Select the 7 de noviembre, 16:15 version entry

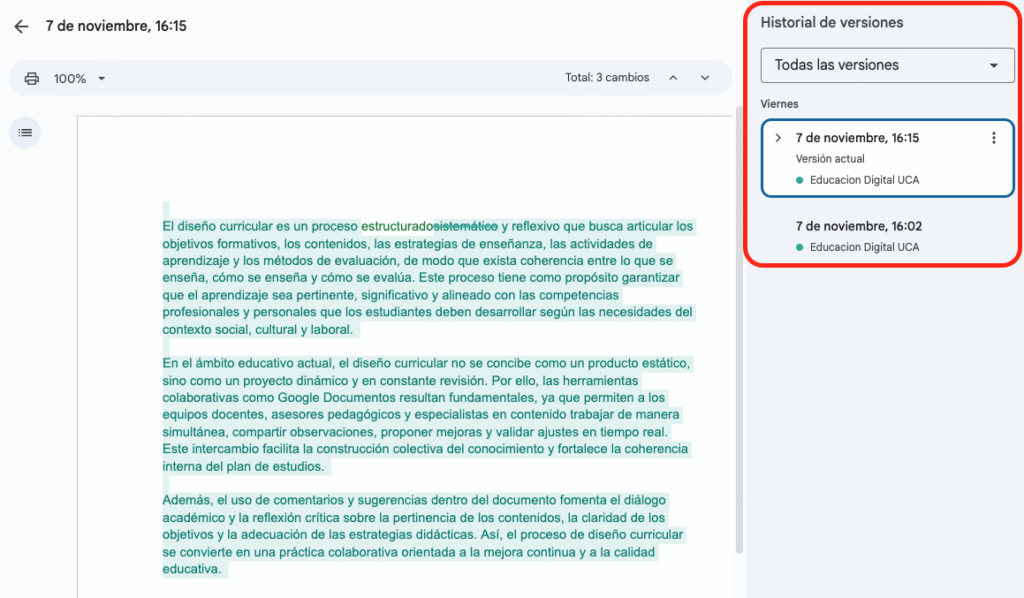pos(857,138)
